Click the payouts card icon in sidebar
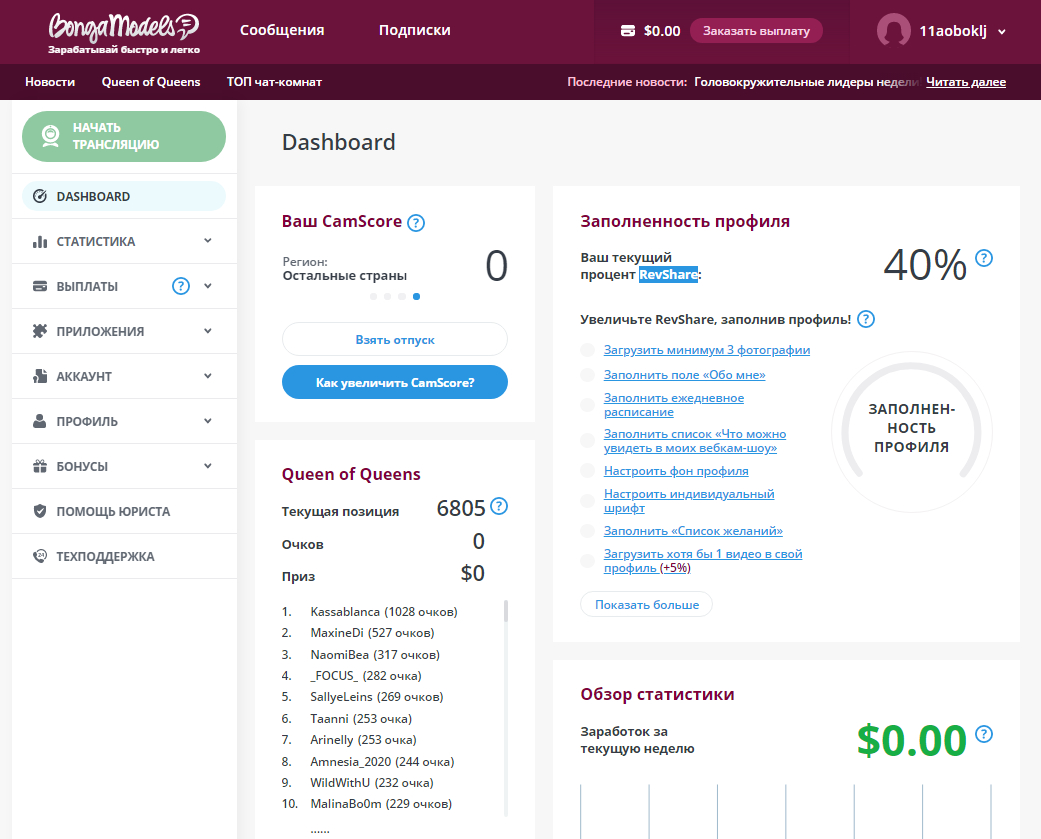The image size is (1041, 839). coord(40,286)
